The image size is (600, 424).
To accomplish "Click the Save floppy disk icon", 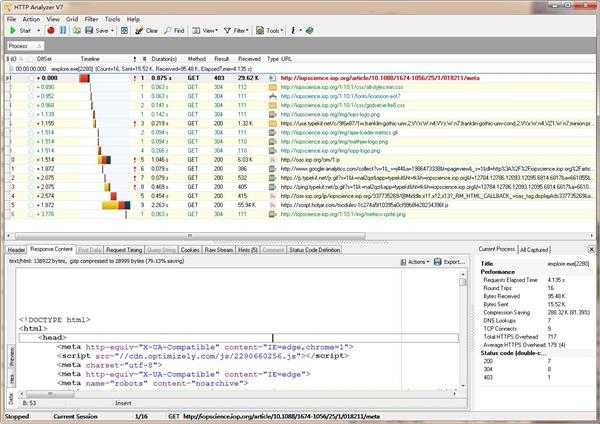I will (89, 30).
